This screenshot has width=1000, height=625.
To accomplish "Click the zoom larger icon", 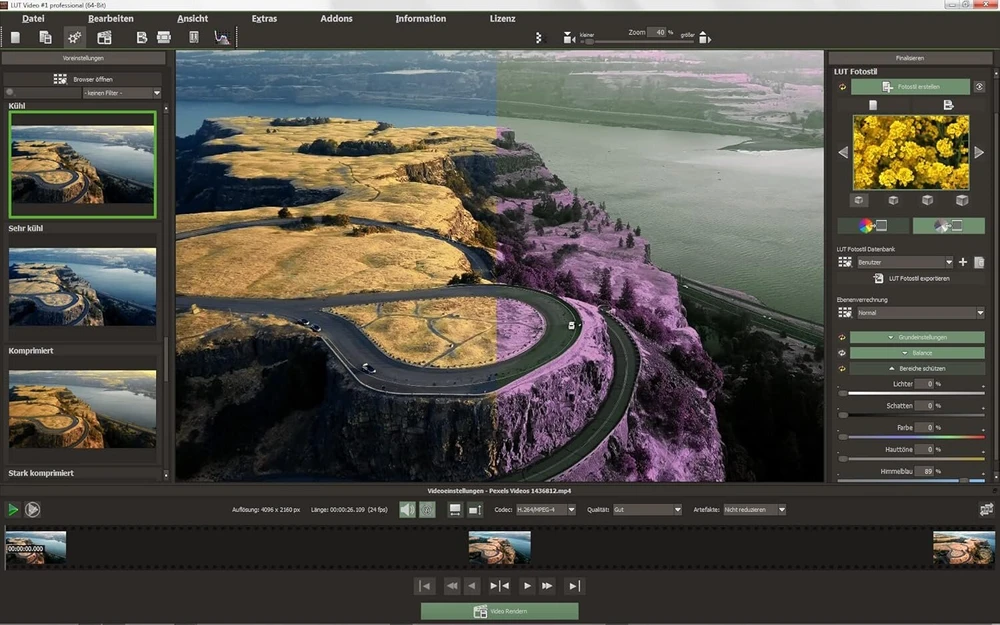I will pyautogui.click(x=704, y=38).
